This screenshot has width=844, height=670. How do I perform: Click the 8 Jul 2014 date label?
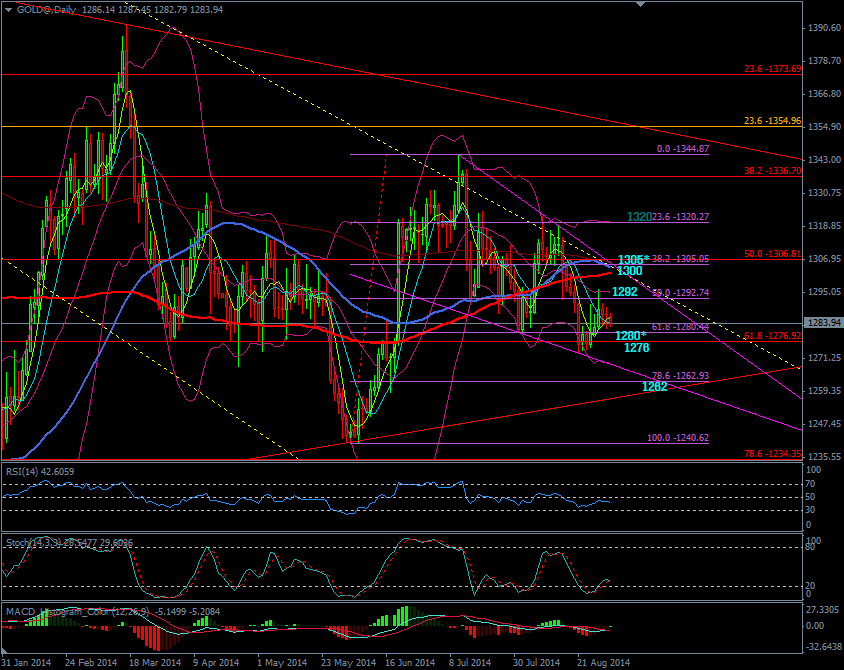tap(471, 662)
